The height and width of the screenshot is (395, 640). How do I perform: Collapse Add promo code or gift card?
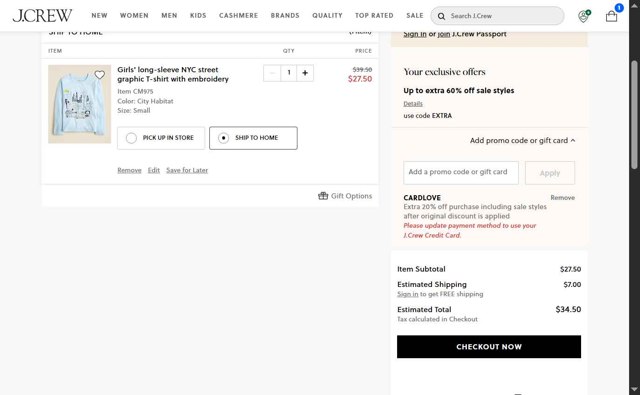coord(522,140)
